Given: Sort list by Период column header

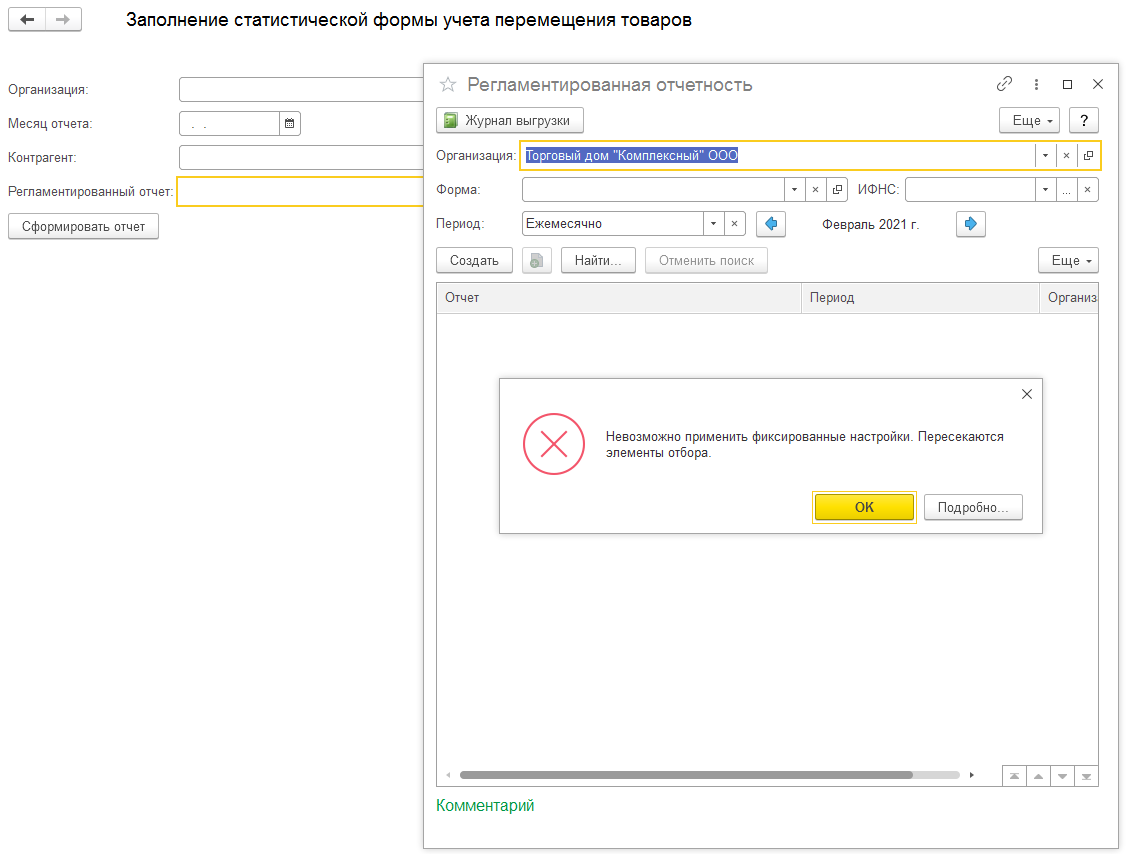Looking at the screenshot, I should click(x=920, y=298).
